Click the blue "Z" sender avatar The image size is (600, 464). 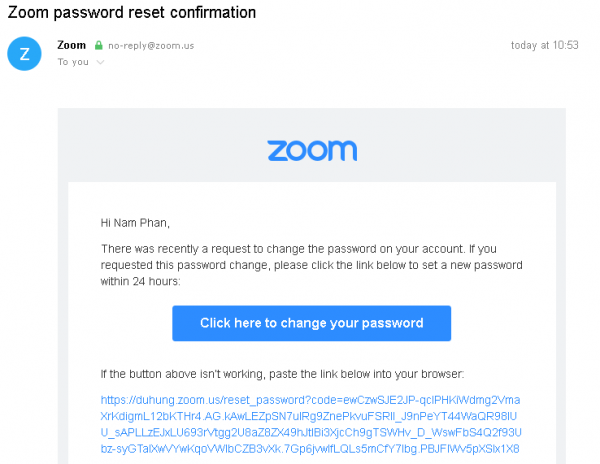tap(23, 53)
